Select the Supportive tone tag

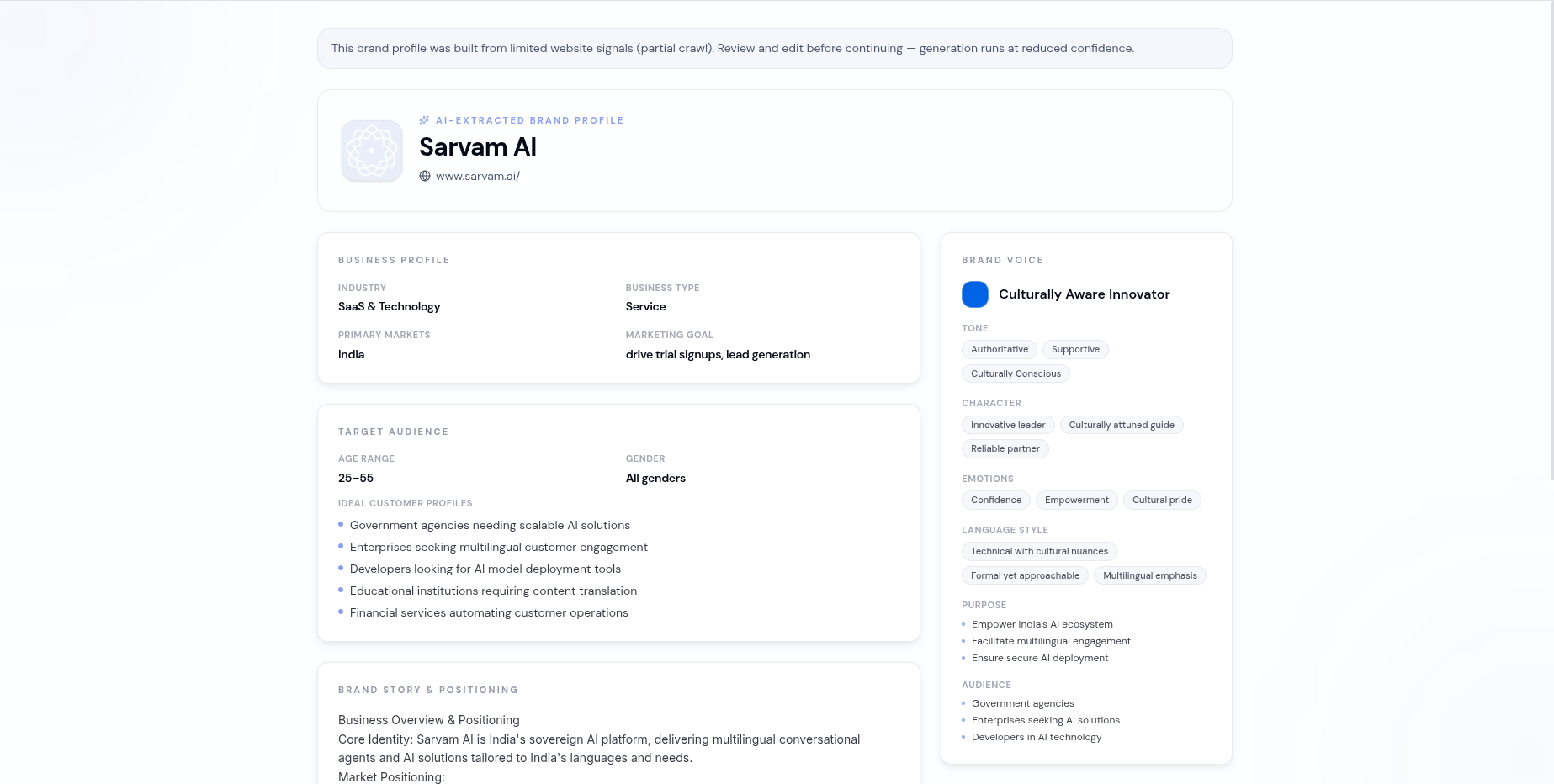1075,350
